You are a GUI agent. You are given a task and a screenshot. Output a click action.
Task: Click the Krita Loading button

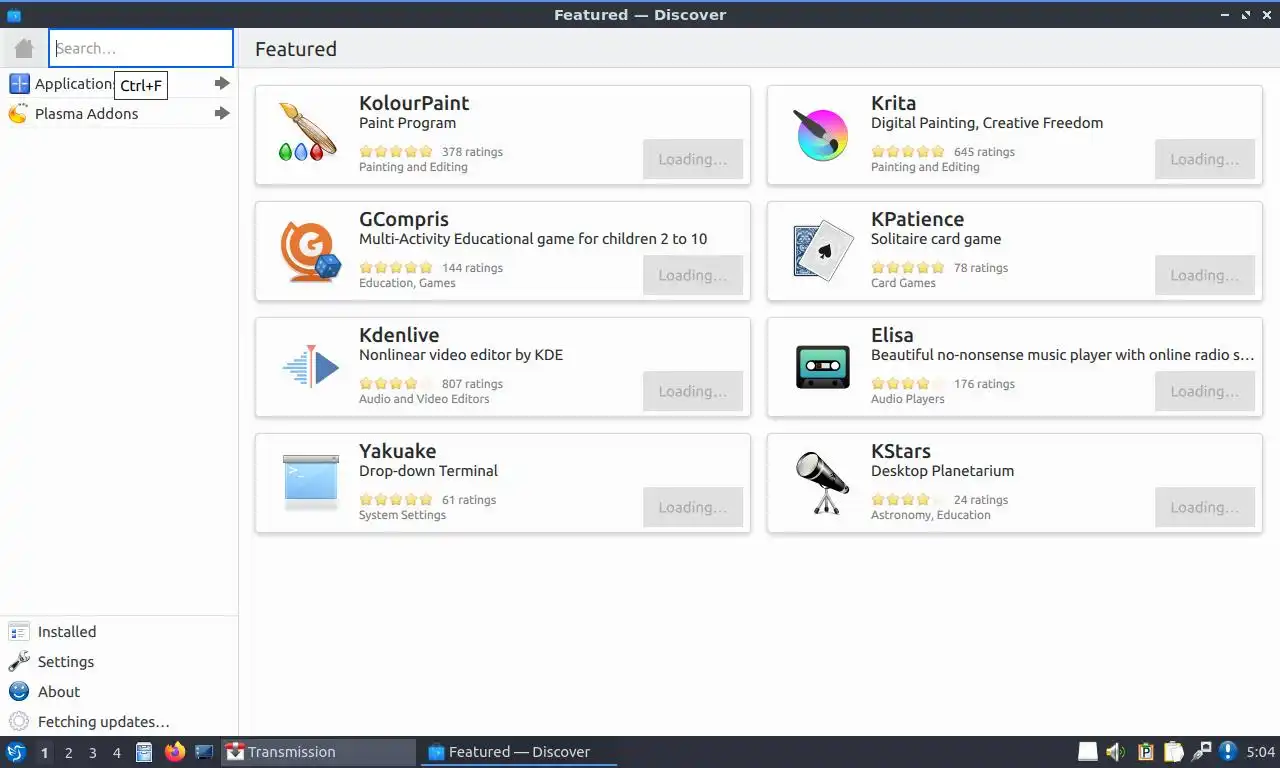pos(1205,159)
